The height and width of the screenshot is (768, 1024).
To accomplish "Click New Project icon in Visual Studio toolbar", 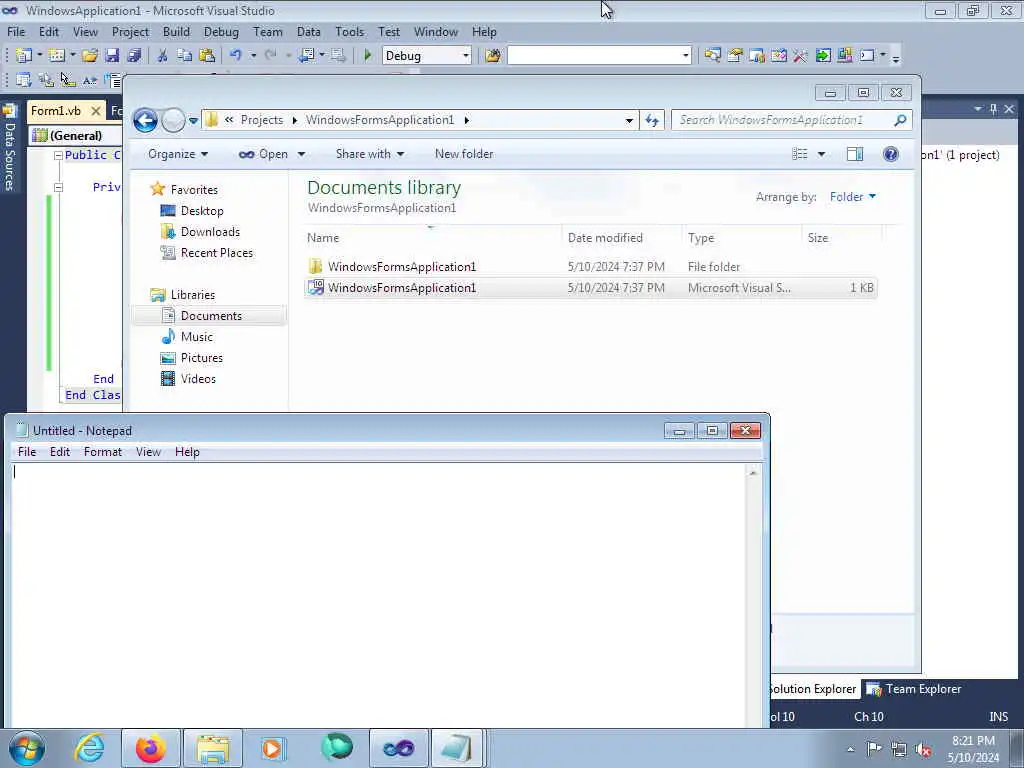I will pos(24,56).
